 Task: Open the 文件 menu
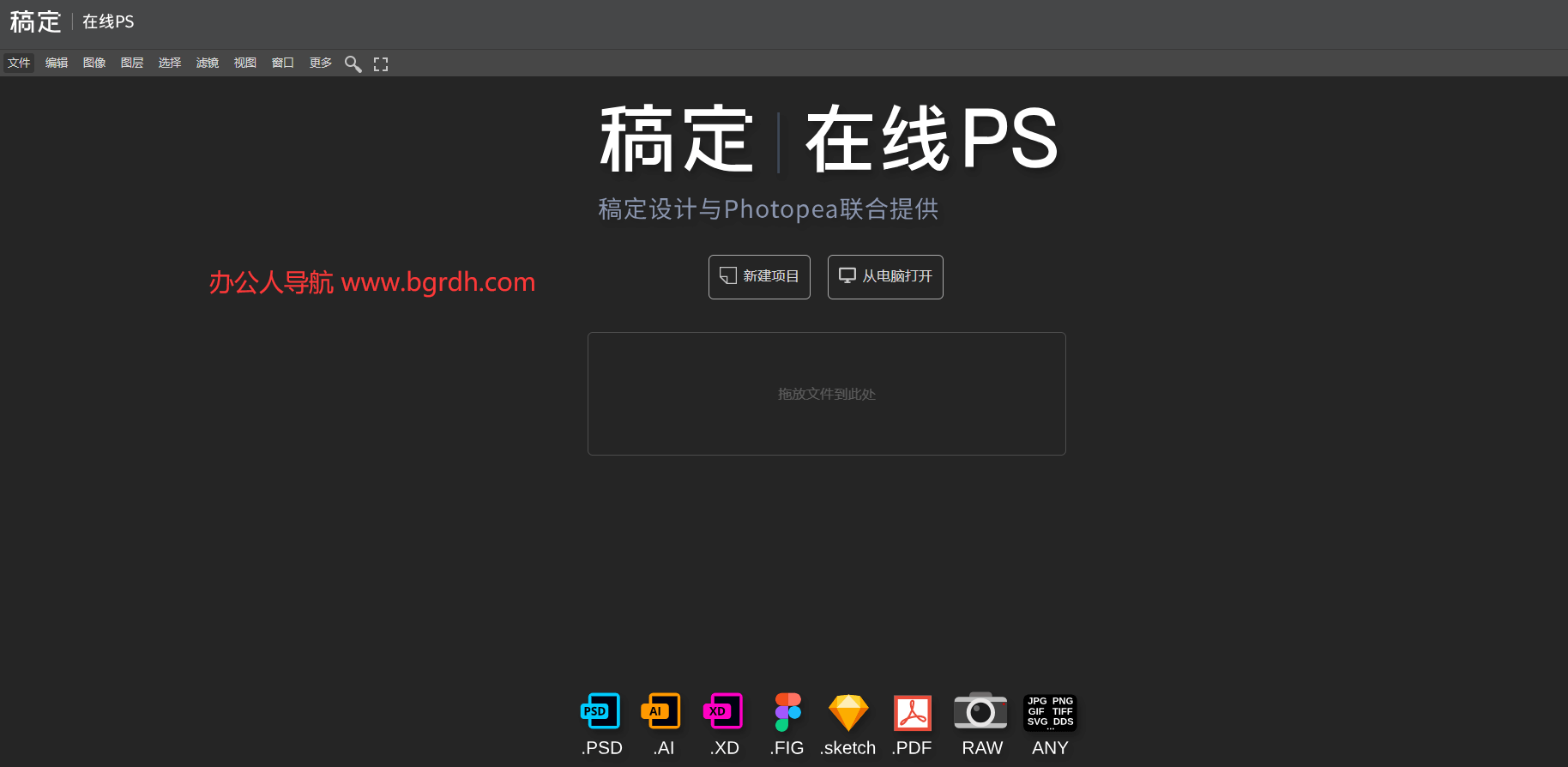(x=19, y=63)
